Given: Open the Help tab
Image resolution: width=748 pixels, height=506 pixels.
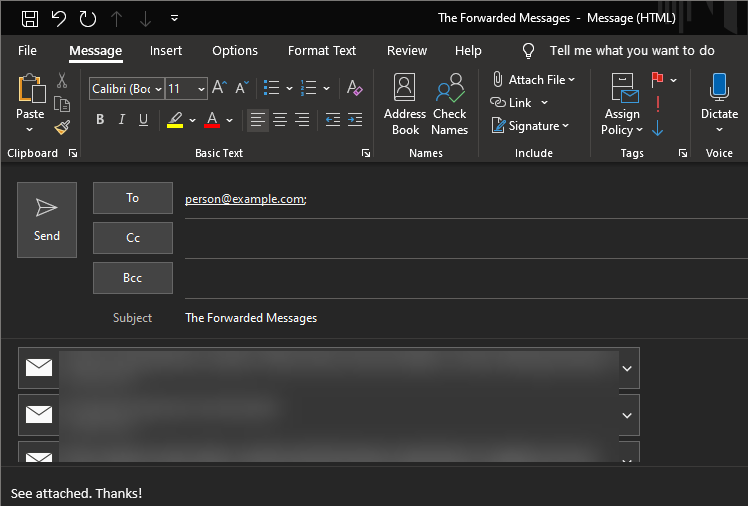Looking at the screenshot, I should [x=468, y=51].
